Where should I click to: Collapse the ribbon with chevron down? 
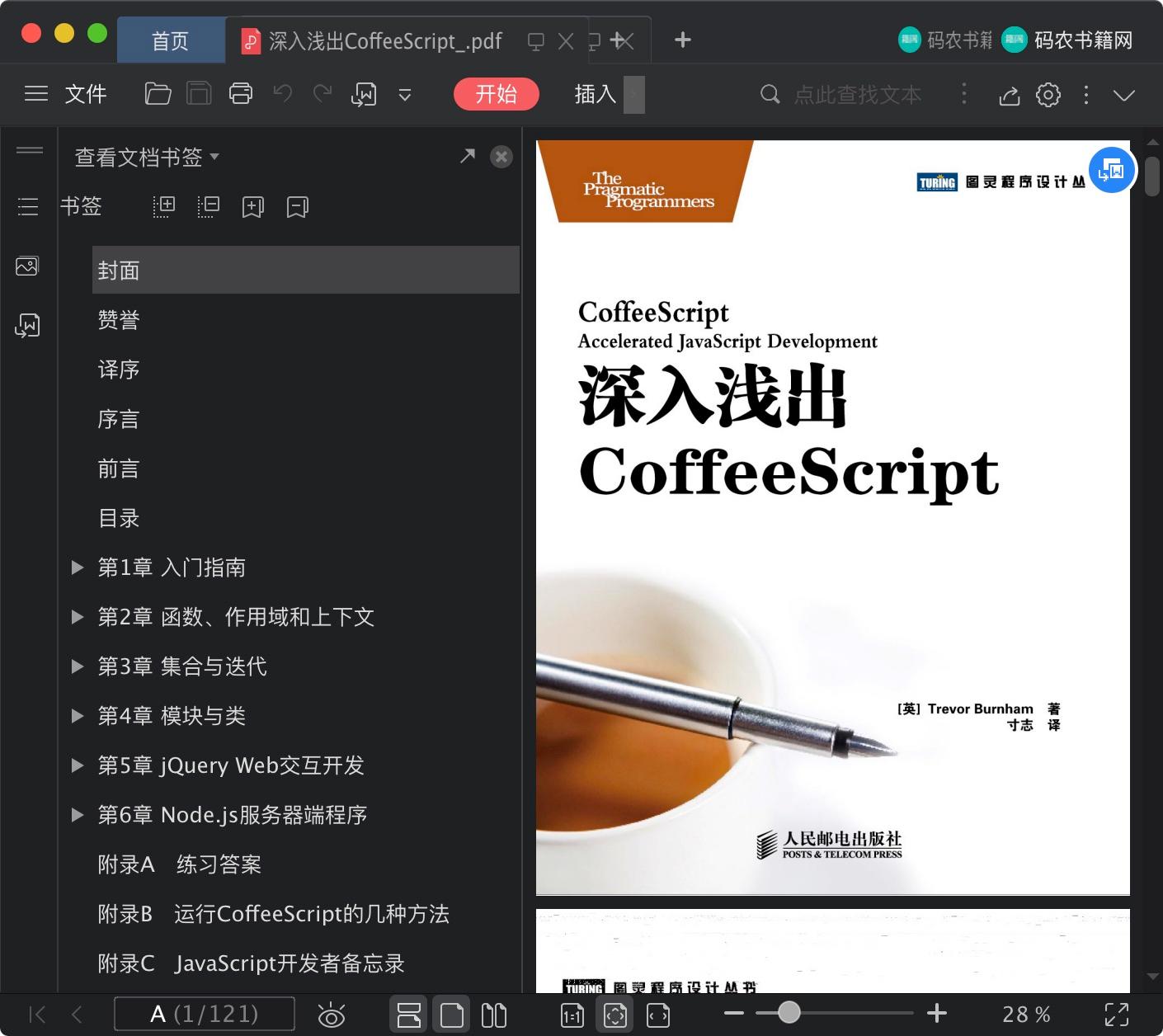click(1124, 95)
